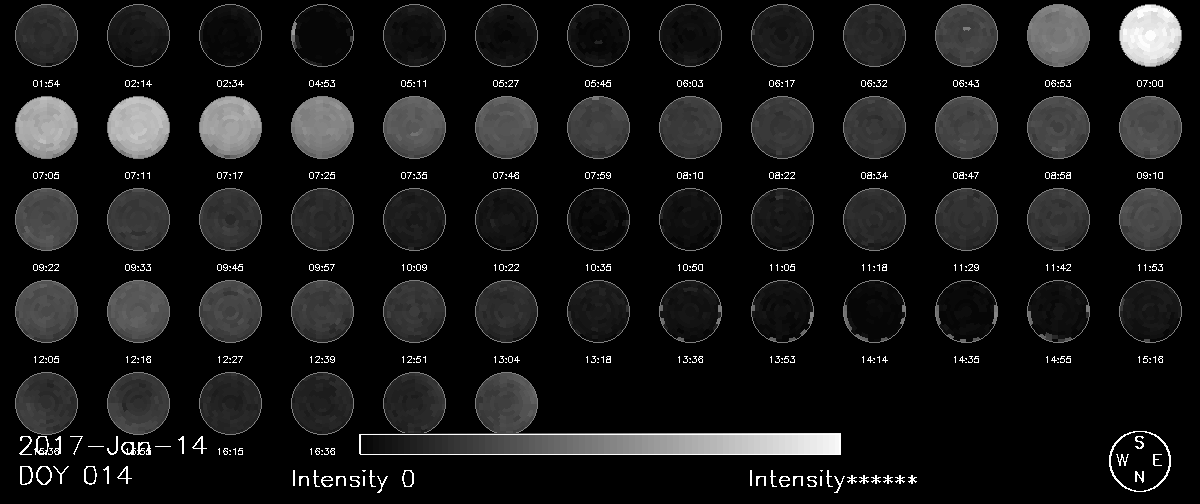Viewport: 1200px width, 504px height.
Task: Pick the dark disk labeled 04:53
Action: (x=322, y=35)
